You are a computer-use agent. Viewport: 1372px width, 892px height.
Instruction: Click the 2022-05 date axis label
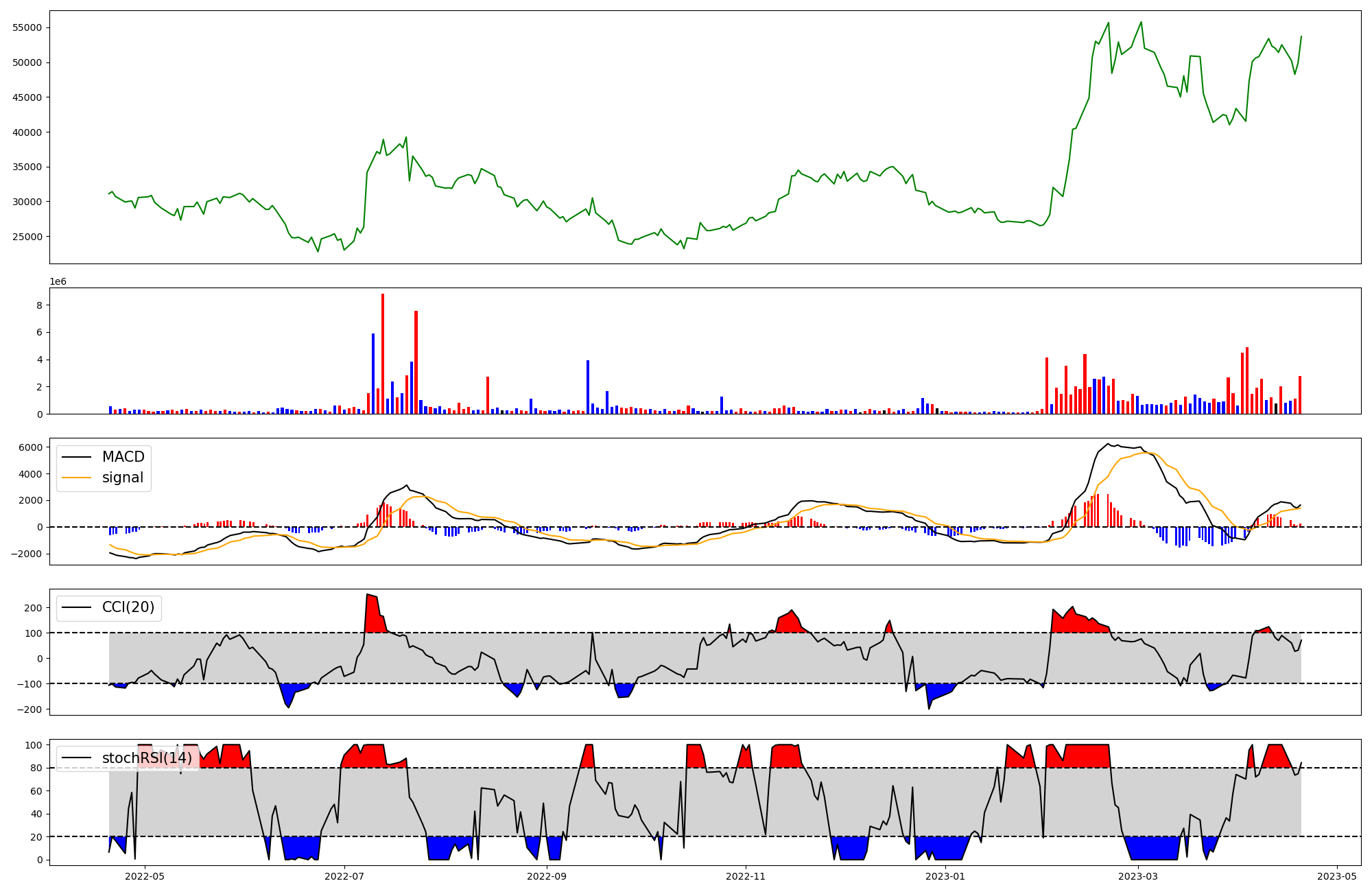pyautogui.click(x=145, y=876)
